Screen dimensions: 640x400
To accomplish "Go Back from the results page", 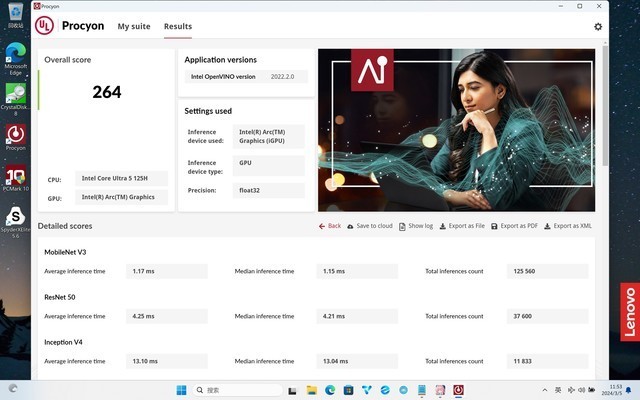I will point(330,226).
